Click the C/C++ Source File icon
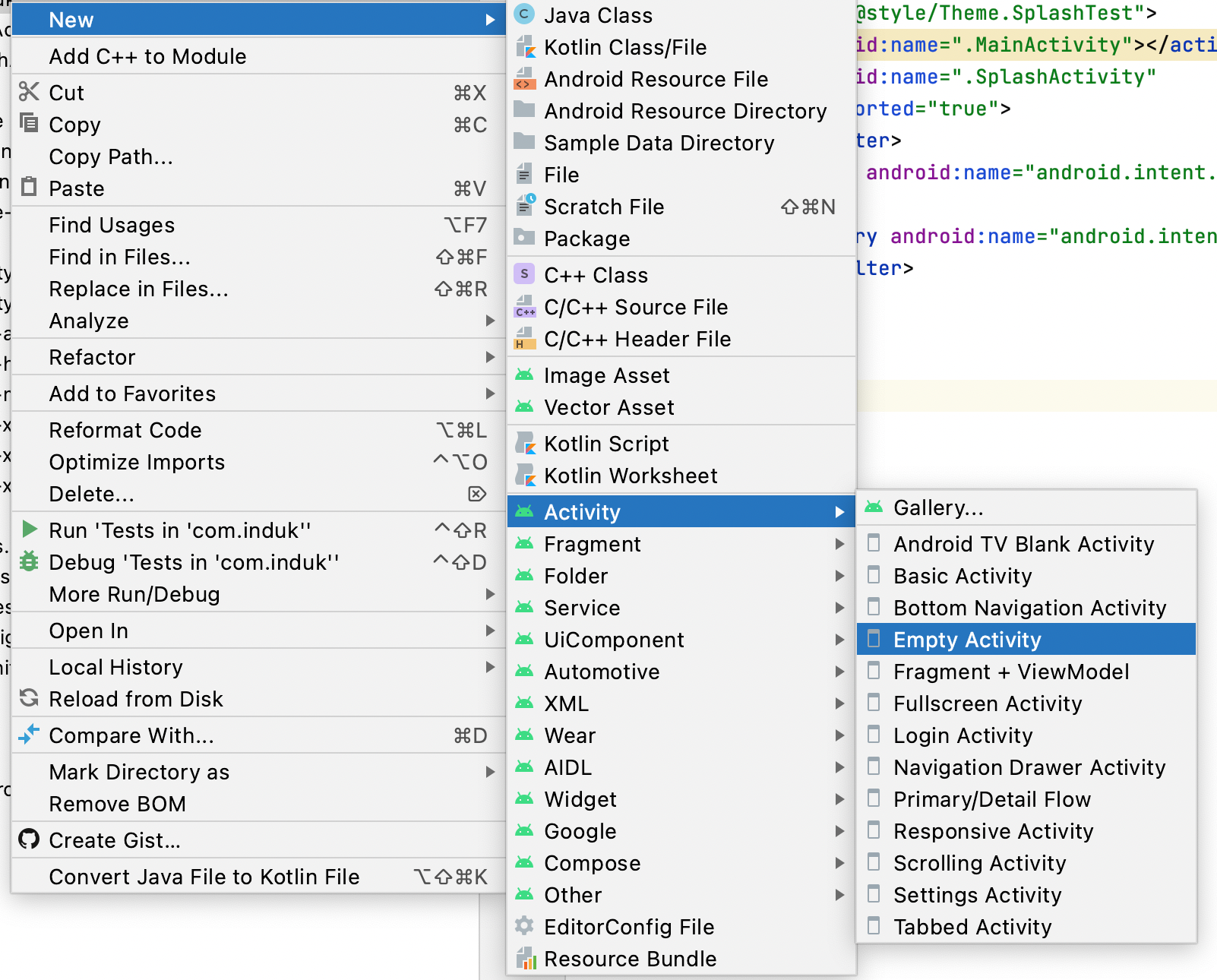 524,306
